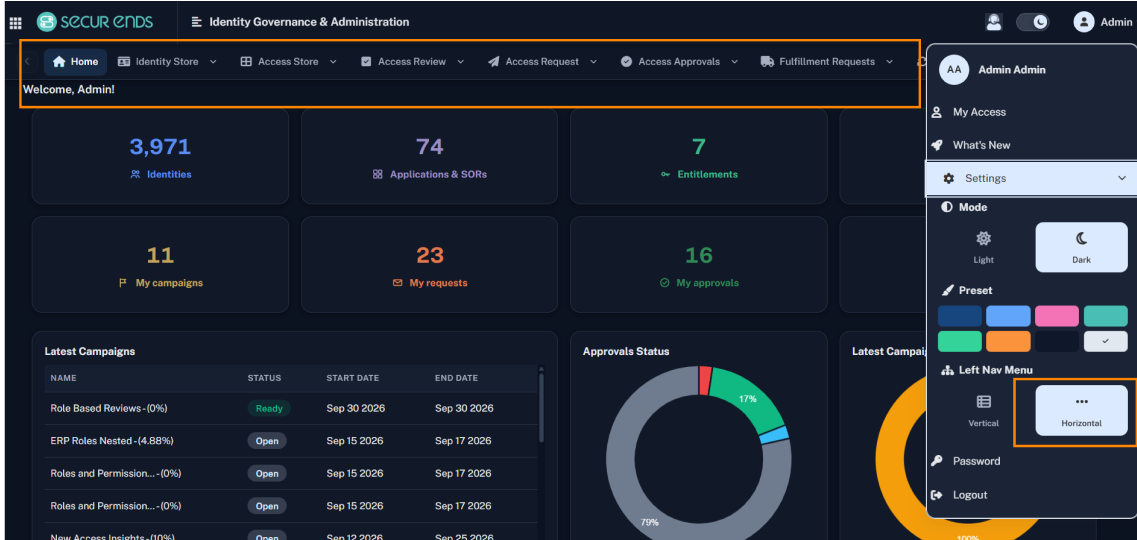The height and width of the screenshot is (540, 1137).
Task: Open the 7 Entitlements card
Action: 698,157
